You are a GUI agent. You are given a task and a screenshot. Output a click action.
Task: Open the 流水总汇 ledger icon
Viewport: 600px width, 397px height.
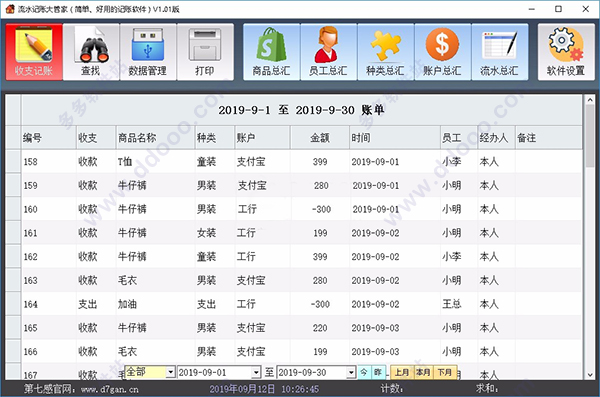[x=499, y=52]
